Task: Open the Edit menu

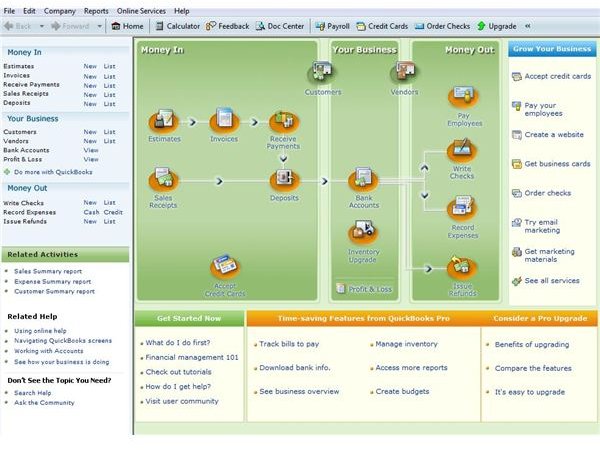Action: point(29,11)
